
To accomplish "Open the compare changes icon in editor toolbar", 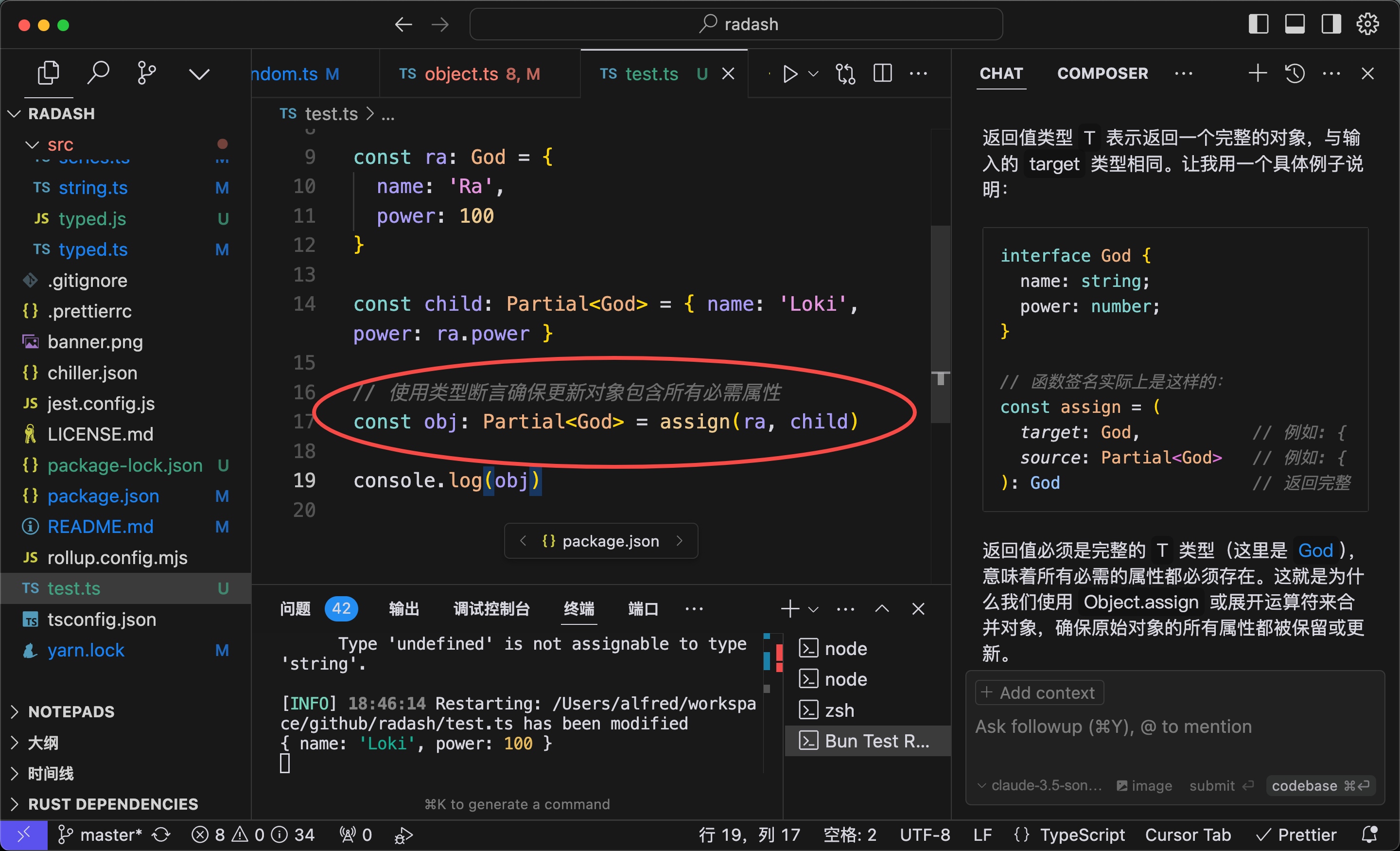I will [845, 74].
